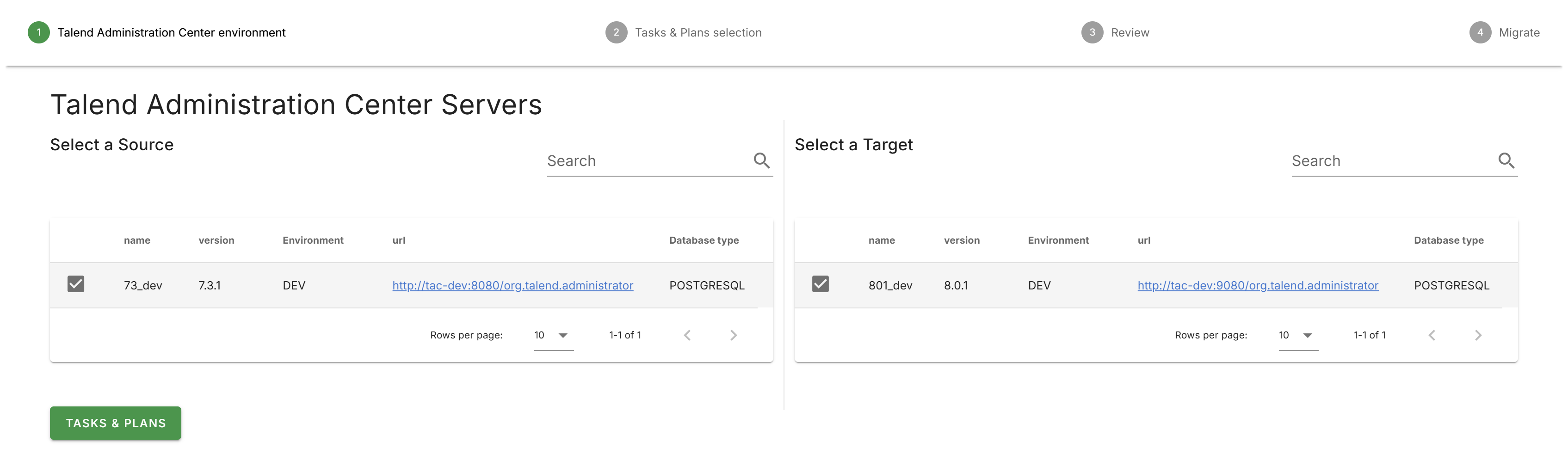
Task: Go to next page in Source table
Action: point(734,335)
